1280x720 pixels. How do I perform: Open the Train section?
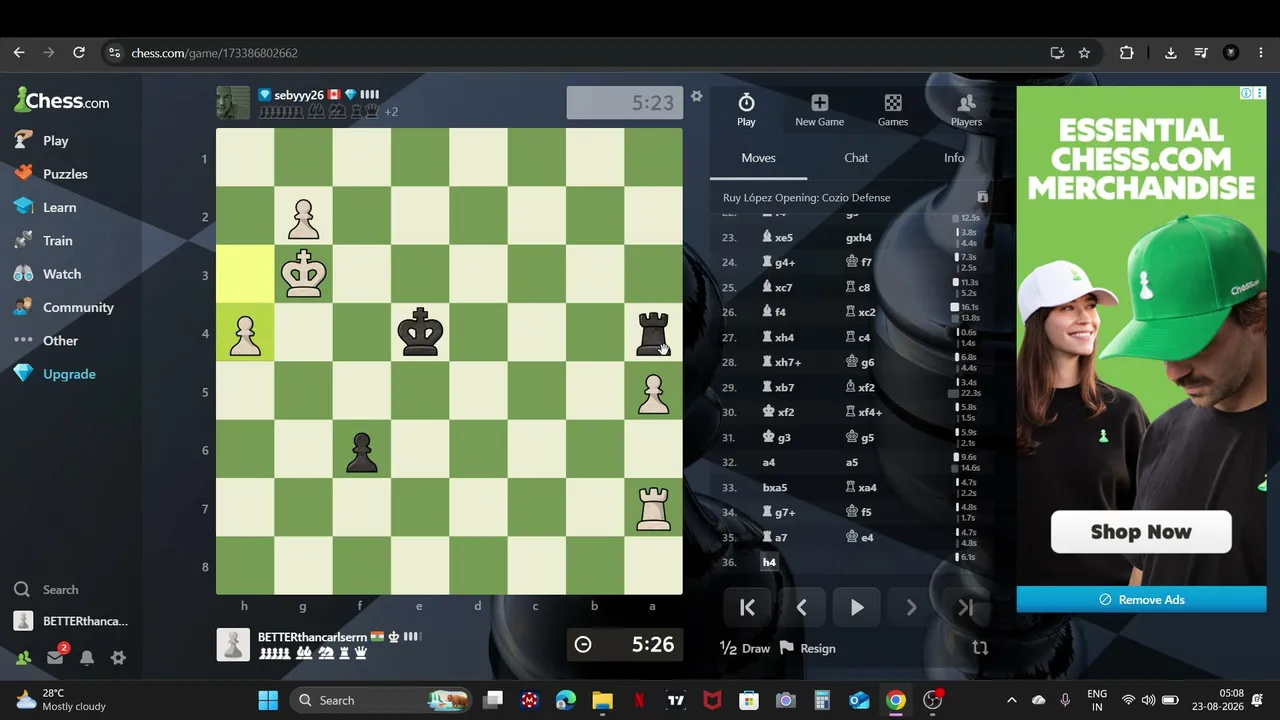pyautogui.click(x=43, y=240)
